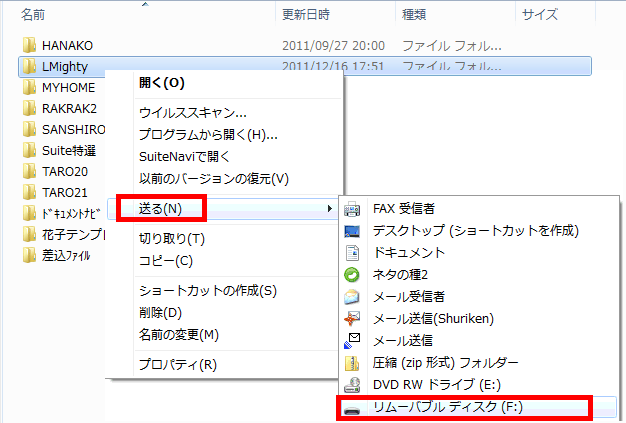
Task: Select 削除(D) in context menu
Action: click(160, 312)
